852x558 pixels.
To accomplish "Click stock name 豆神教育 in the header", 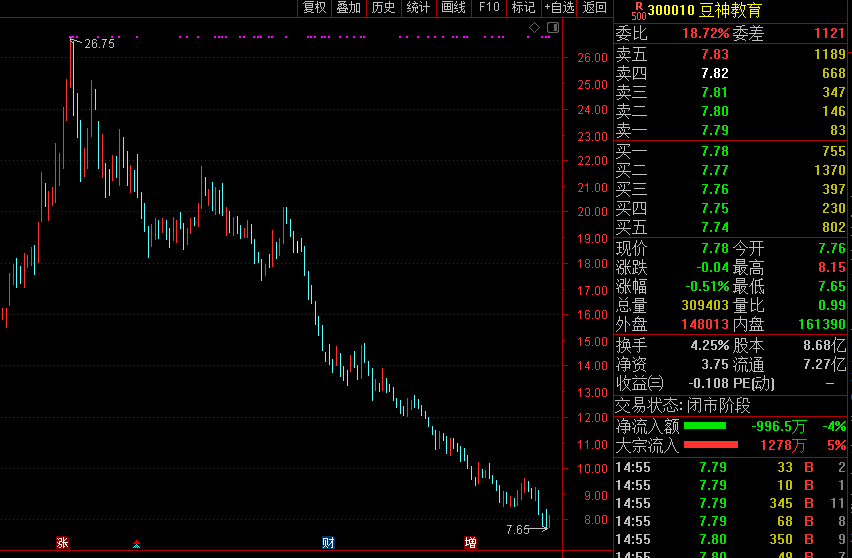I will coord(730,10).
